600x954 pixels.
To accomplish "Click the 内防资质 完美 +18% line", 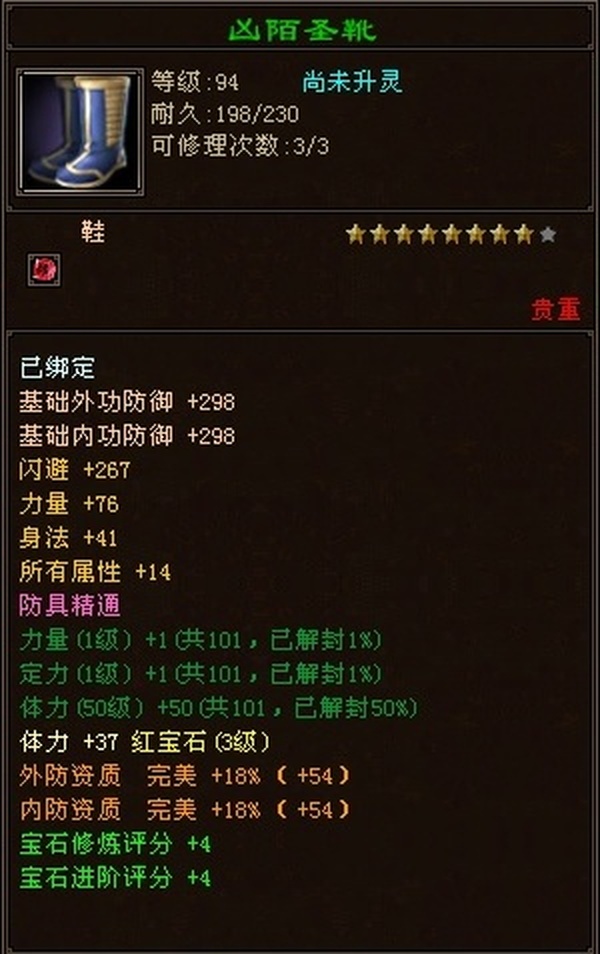I will 184,810.
